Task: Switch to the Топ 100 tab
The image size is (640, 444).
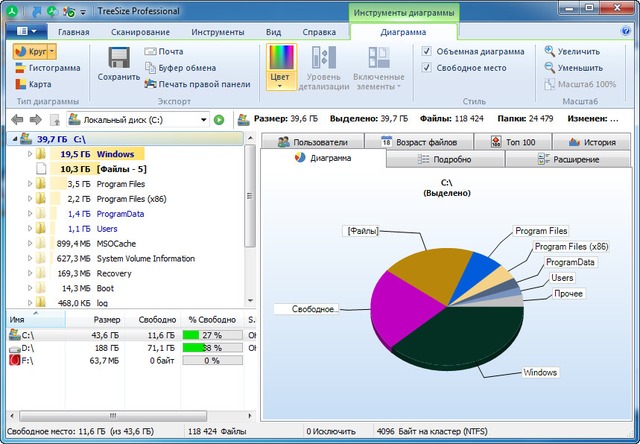Action: click(513, 142)
